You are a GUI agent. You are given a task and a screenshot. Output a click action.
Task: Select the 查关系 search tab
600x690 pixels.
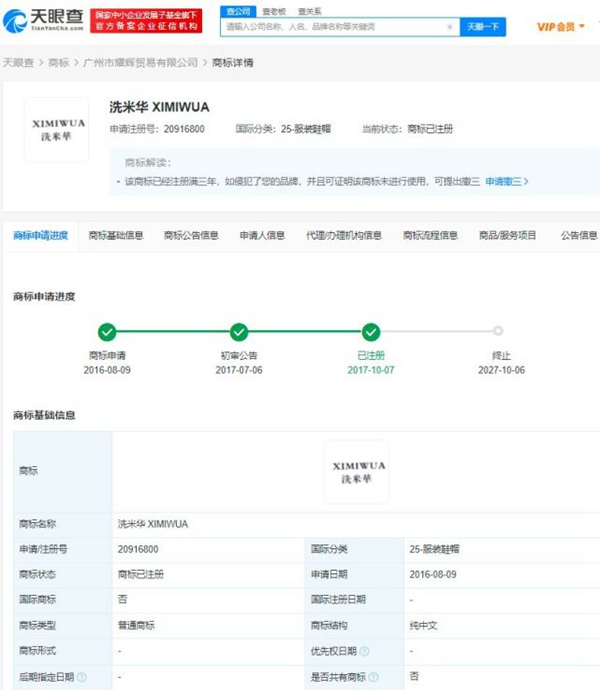pos(309,11)
